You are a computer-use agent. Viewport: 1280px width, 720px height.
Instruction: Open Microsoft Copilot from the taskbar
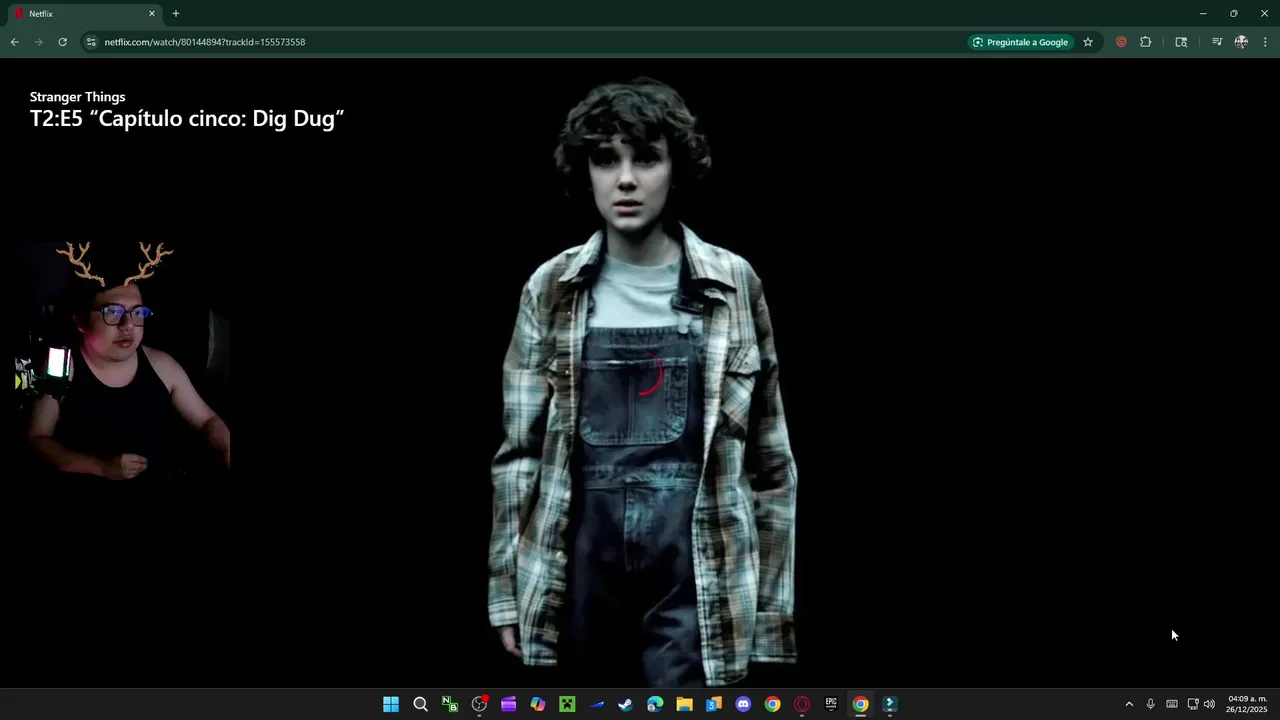(x=538, y=704)
